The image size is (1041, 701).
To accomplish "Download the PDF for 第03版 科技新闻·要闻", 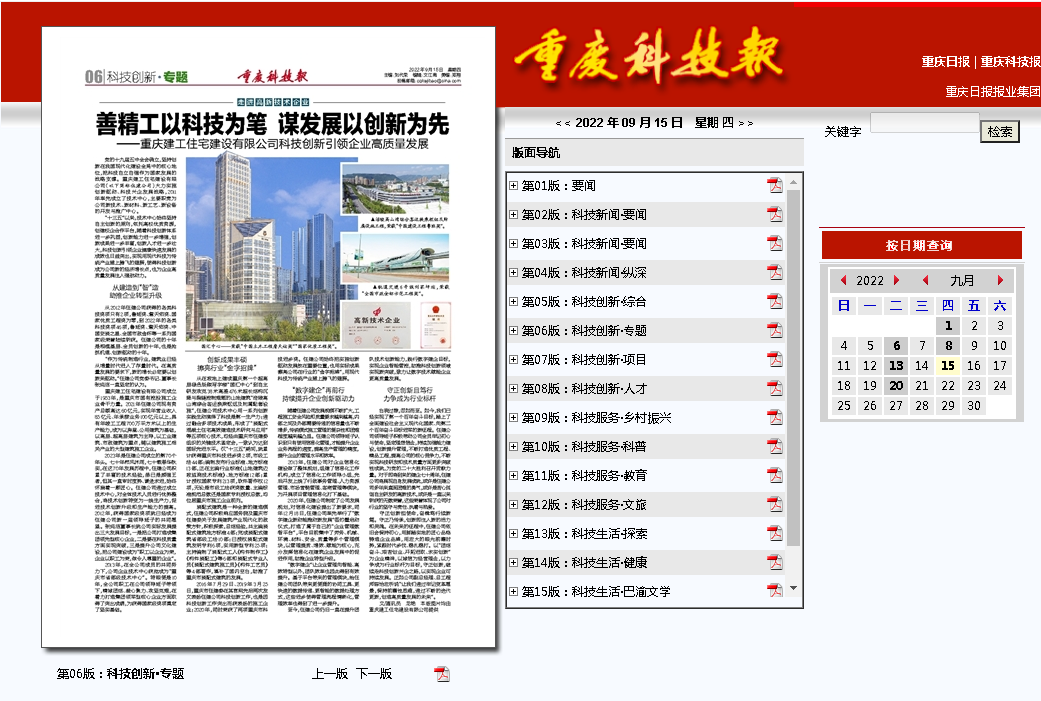I will click(x=775, y=244).
